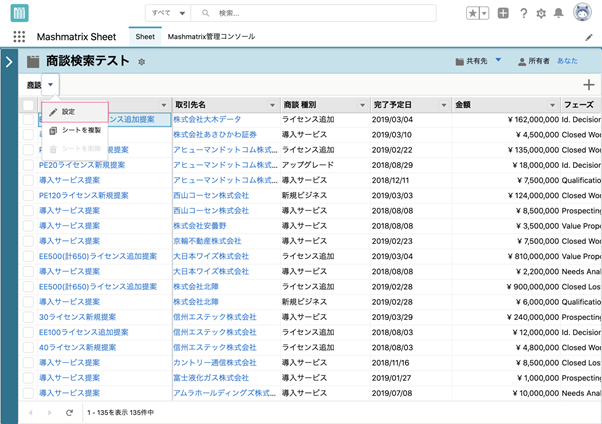The height and width of the screenshot is (424, 602).
Task: Open the setup gear icon
Action: [541, 13]
